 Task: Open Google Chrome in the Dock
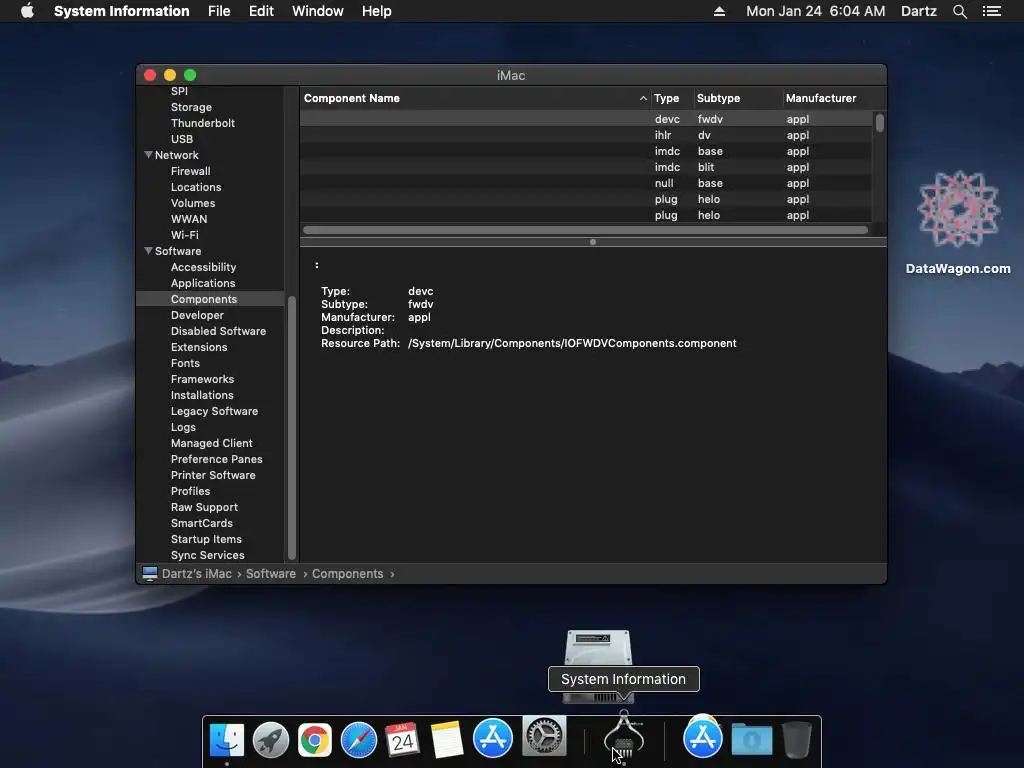[315, 740]
